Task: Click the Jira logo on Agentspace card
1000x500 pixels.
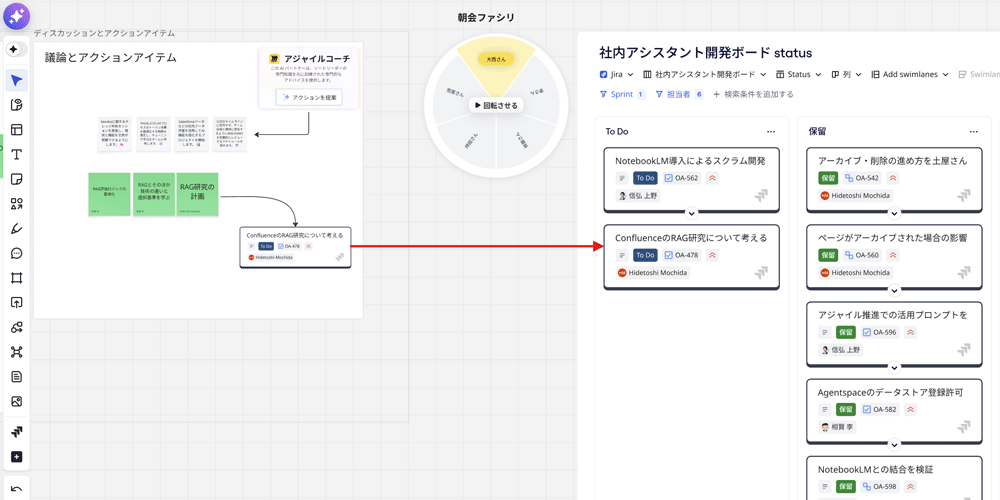Action: coord(964,427)
